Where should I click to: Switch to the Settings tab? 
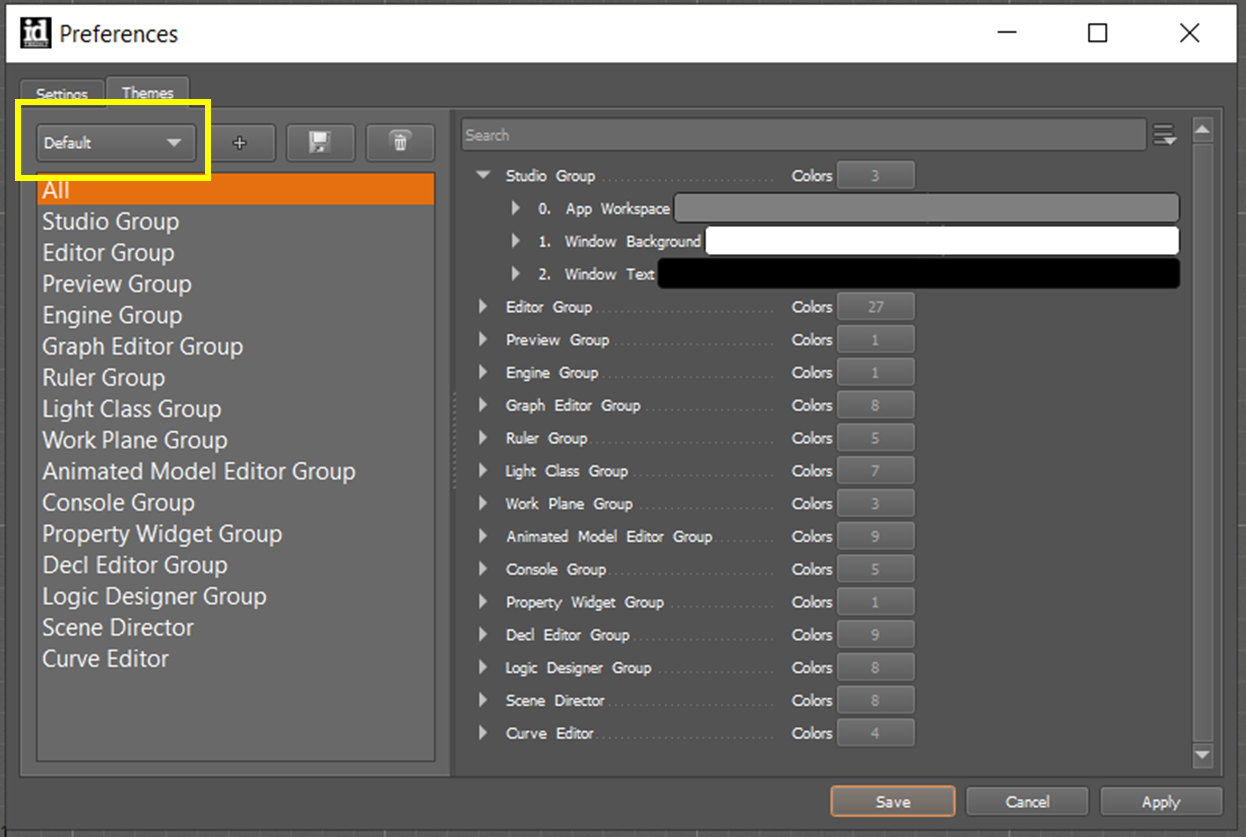point(62,94)
